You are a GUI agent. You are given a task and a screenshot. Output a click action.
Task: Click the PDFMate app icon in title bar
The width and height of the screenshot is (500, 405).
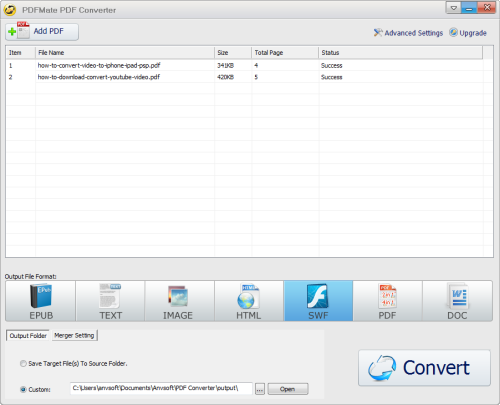click(x=10, y=10)
